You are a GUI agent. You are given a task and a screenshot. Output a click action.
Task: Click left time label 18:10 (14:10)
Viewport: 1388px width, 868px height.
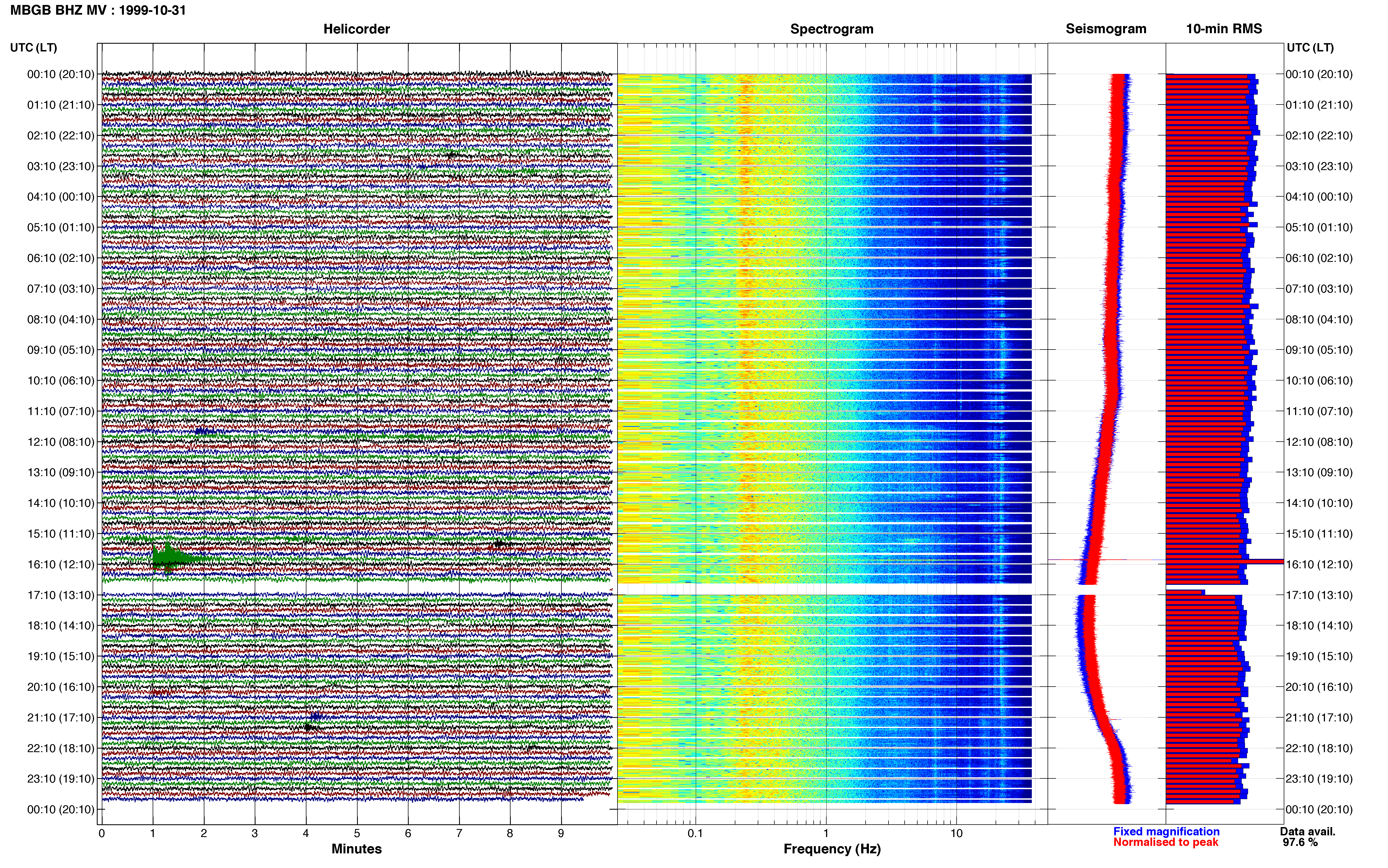61,626
